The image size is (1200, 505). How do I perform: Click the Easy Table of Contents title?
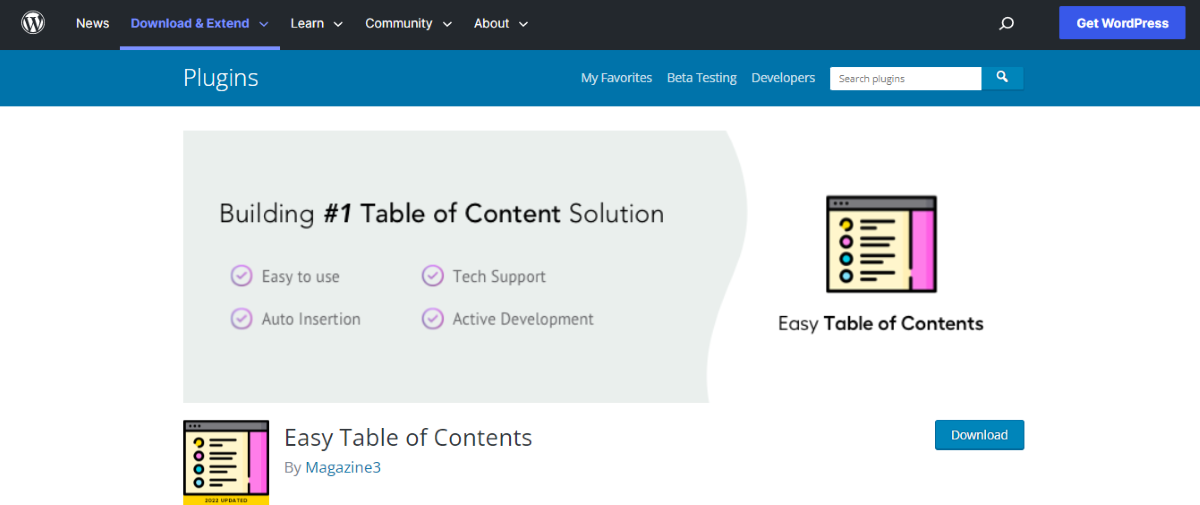point(408,437)
